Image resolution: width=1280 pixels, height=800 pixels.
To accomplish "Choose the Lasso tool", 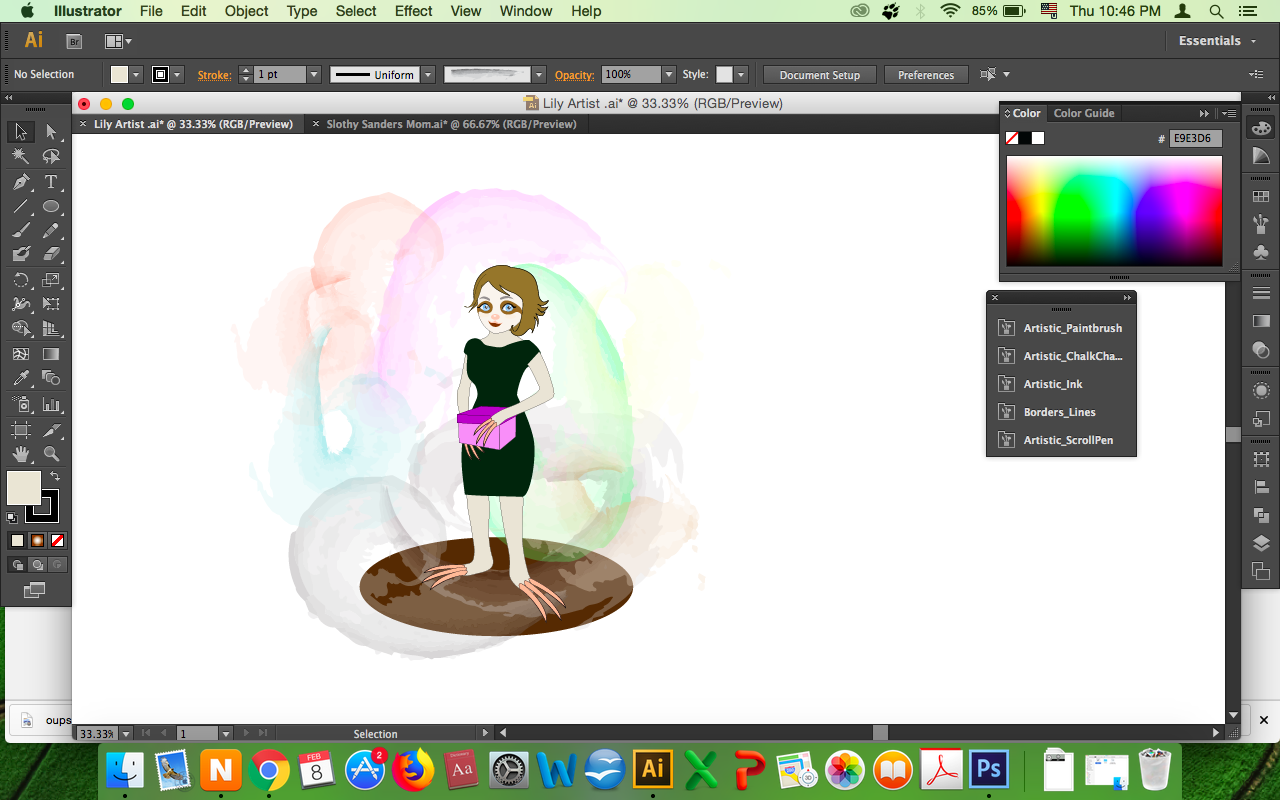I will pyautogui.click(x=51, y=157).
